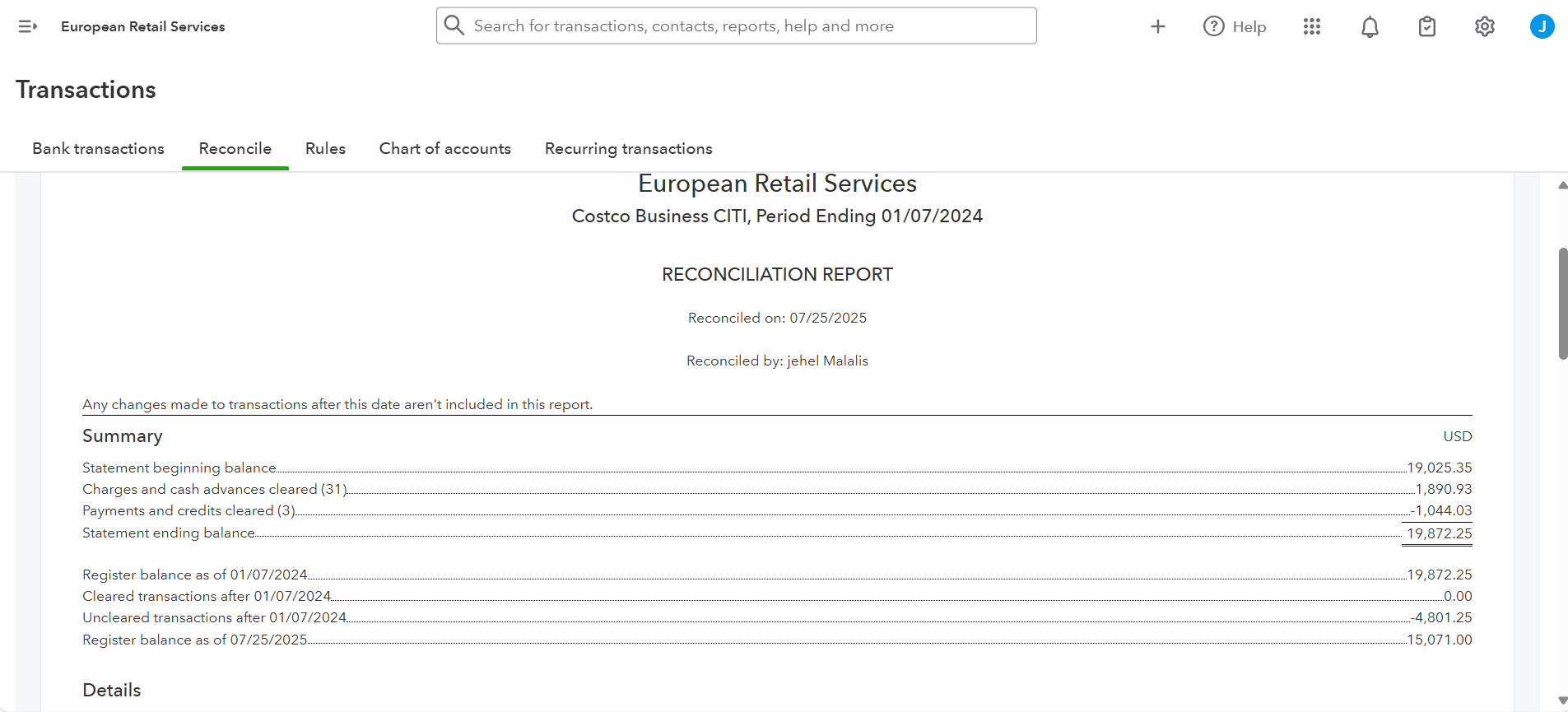Open Recurring transactions tab

tap(629, 149)
